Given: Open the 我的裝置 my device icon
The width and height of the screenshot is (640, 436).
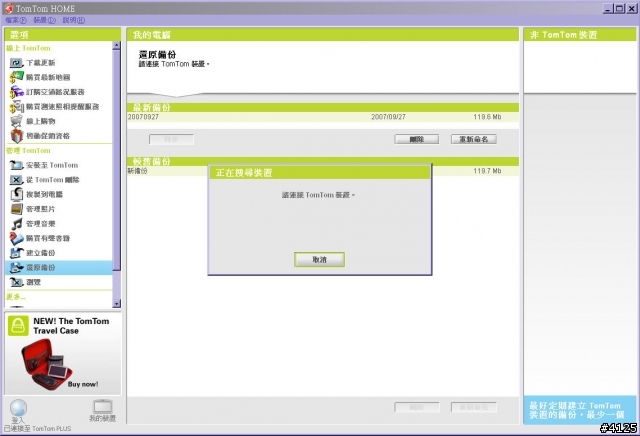Looking at the screenshot, I should tap(102, 406).
